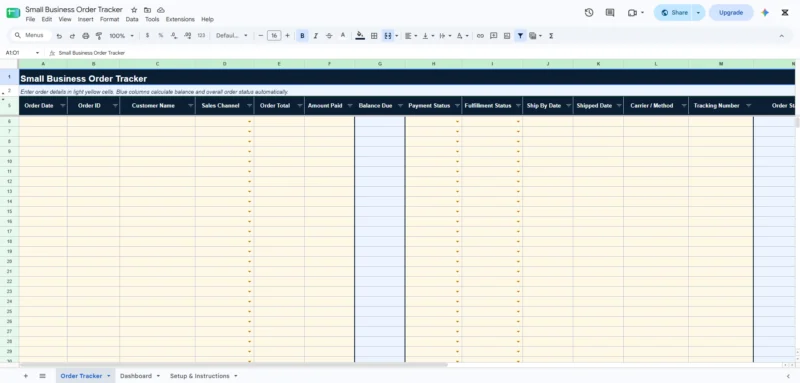Open horizontal align dropdown

(x=411, y=36)
